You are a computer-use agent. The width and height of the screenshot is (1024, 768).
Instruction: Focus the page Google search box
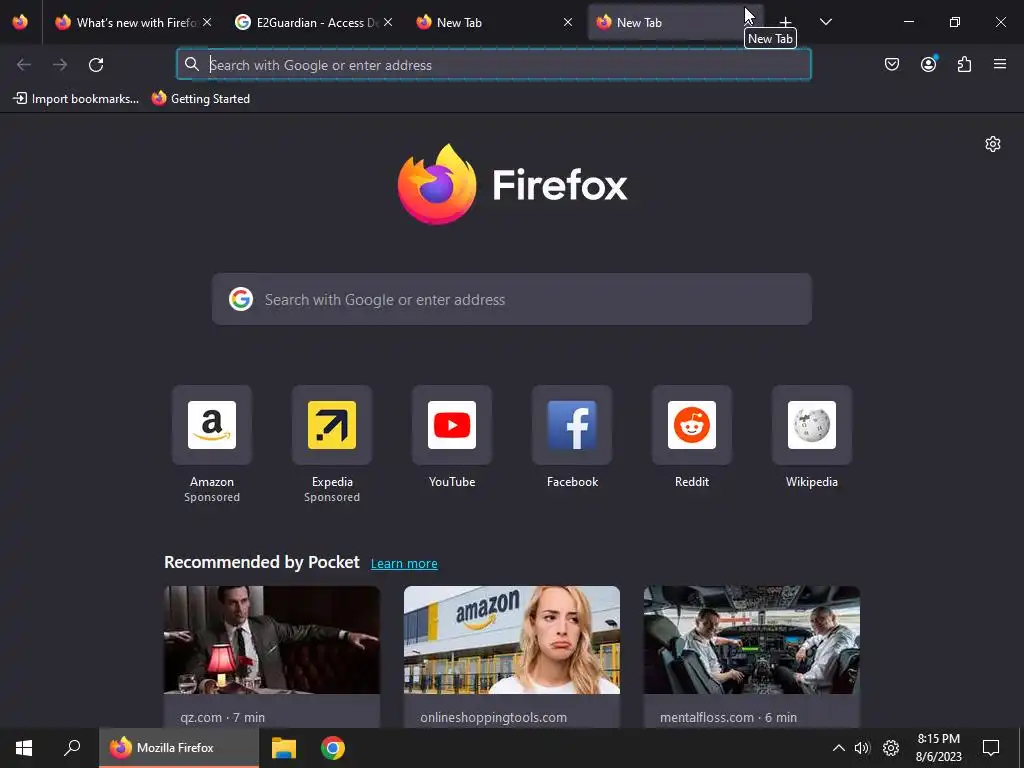pos(512,299)
